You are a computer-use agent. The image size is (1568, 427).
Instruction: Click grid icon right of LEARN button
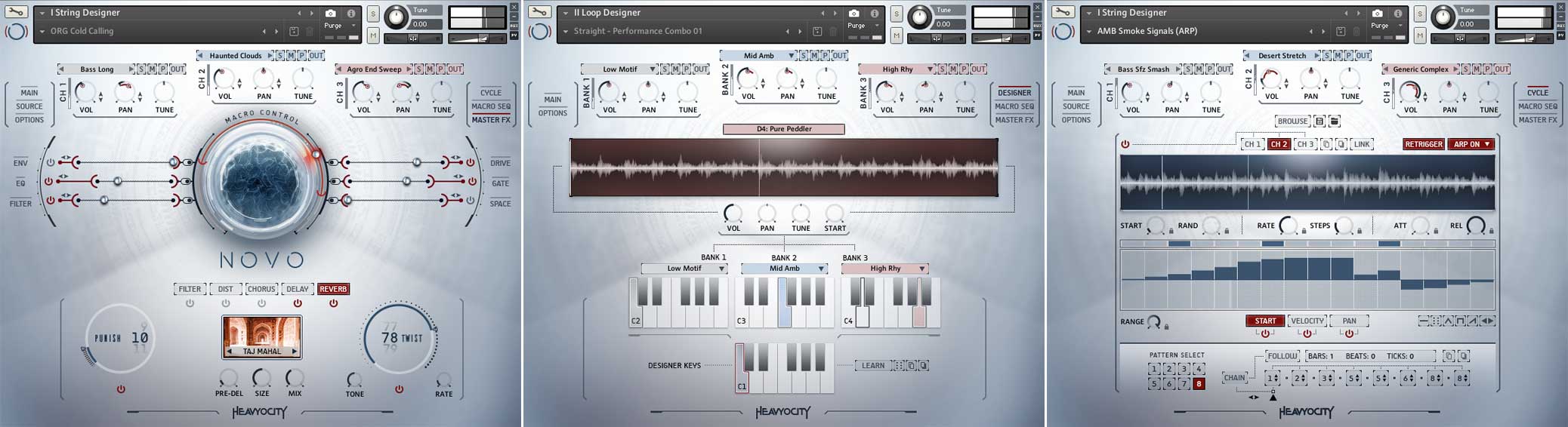(898, 365)
